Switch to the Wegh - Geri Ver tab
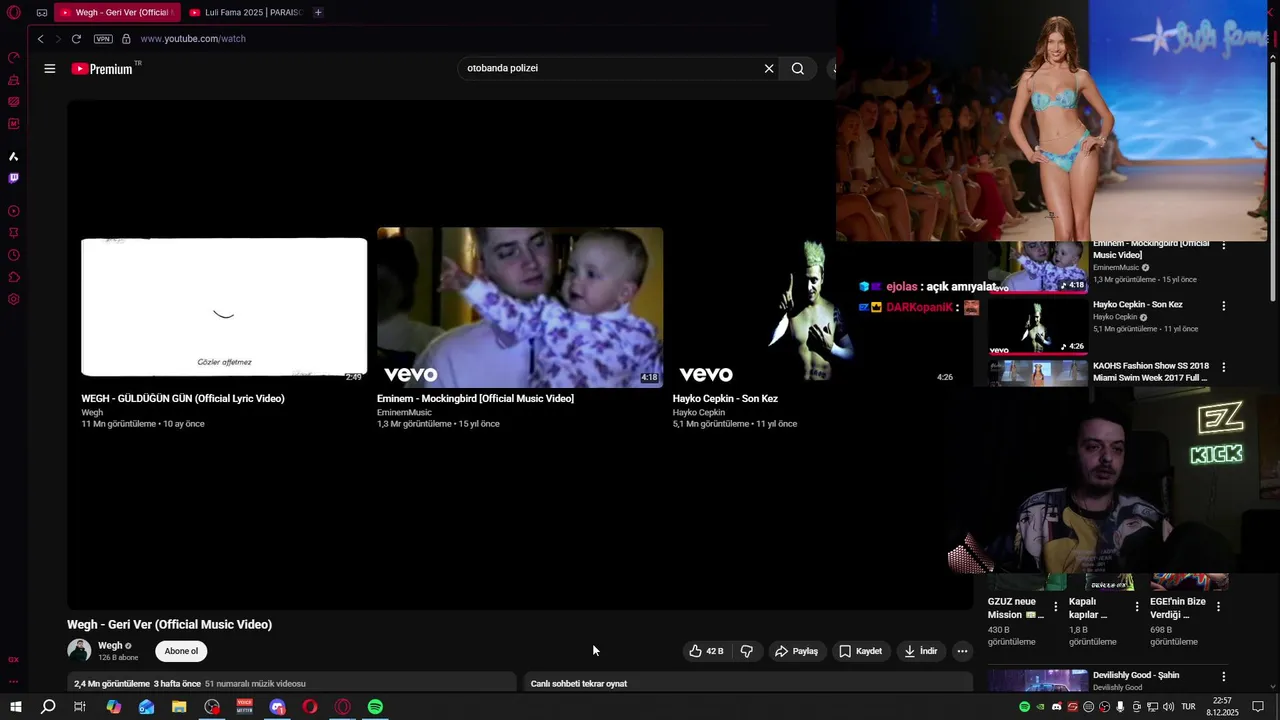The width and height of the screenshot is (1280, 720). point(116,13)
